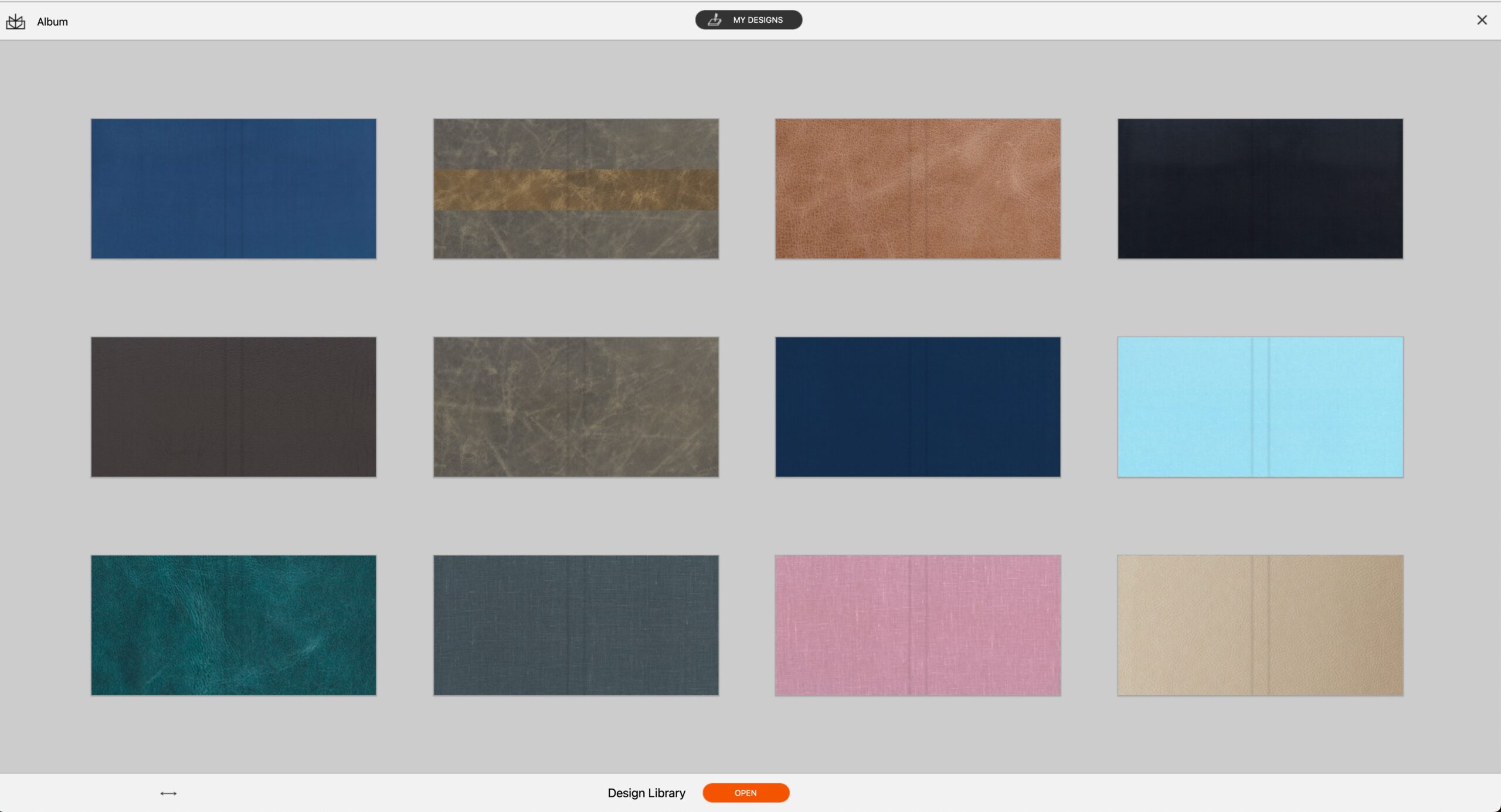Pick the light sky blue cover
Viewport: 1501px width, 812px height.
coord(1260,407)
